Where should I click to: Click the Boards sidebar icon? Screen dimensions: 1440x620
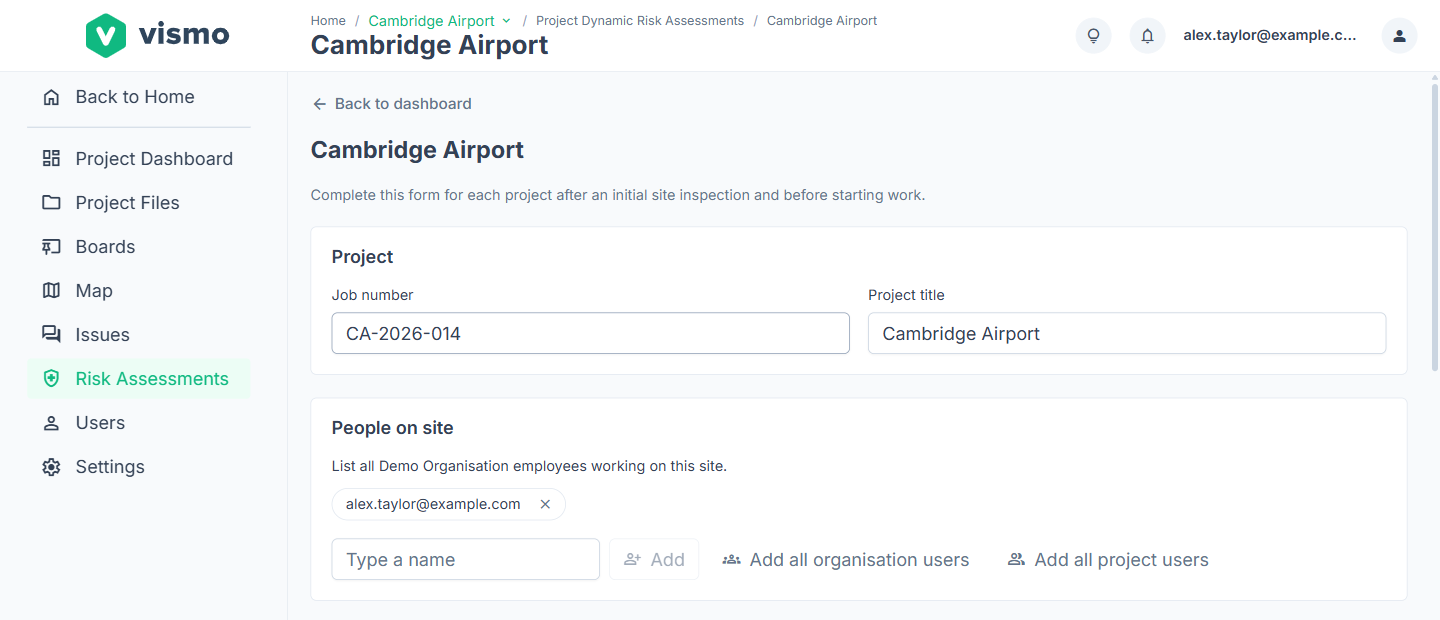pos(51,247)
